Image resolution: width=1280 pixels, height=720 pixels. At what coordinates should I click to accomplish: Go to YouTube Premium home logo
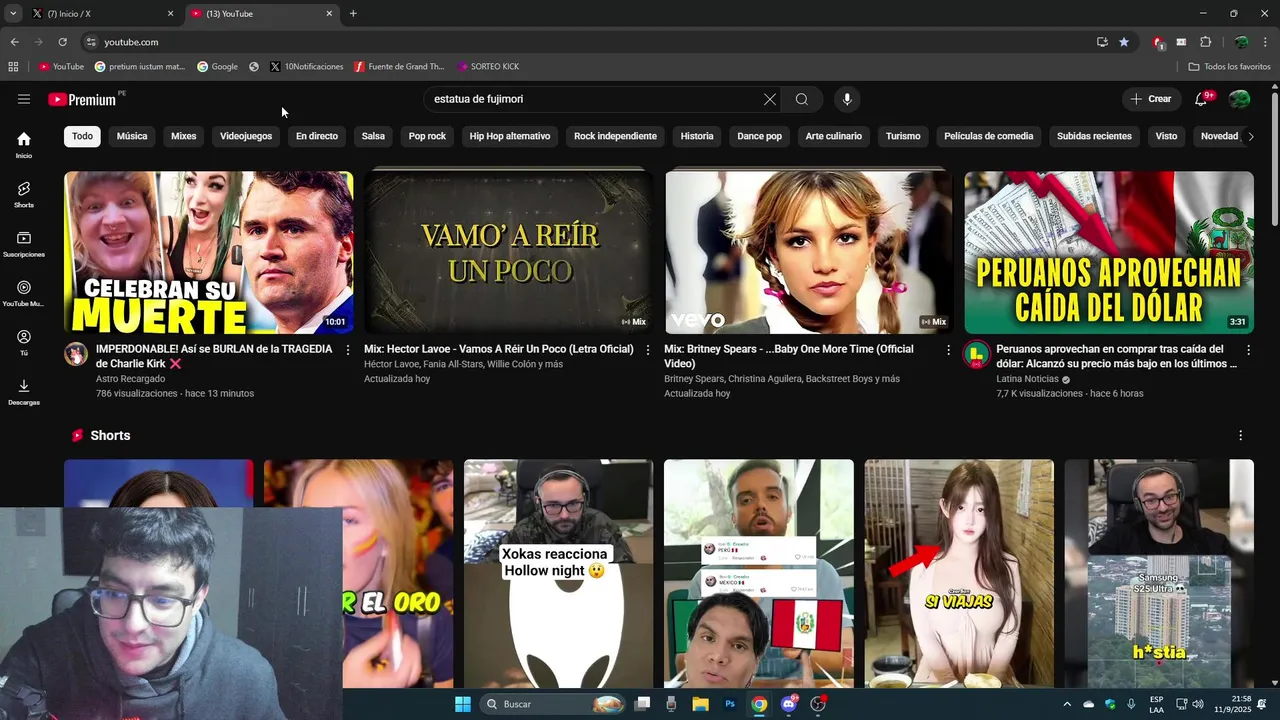point(84,99)
